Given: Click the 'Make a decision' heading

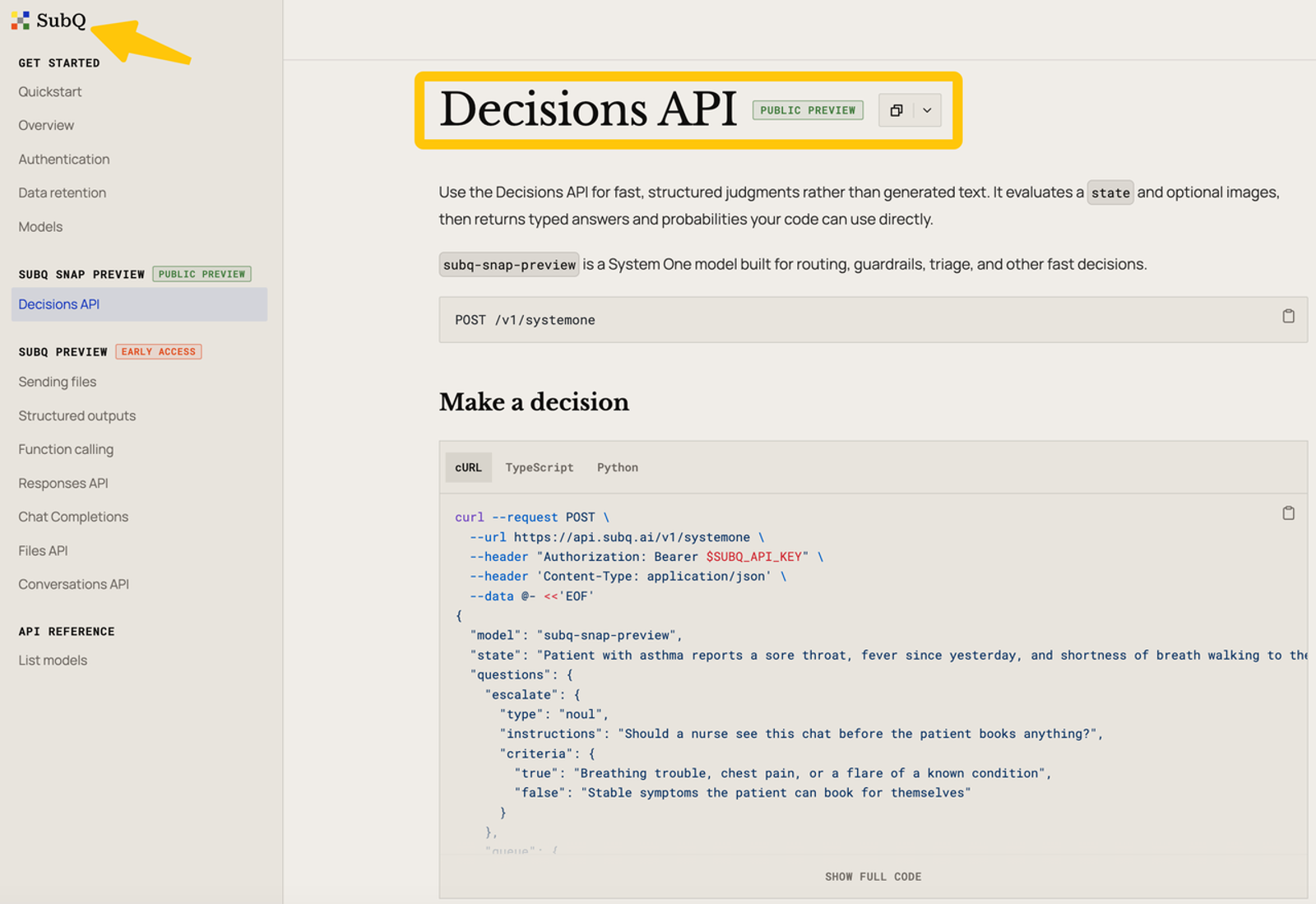Looking at the screenshot, I should 534,402.
